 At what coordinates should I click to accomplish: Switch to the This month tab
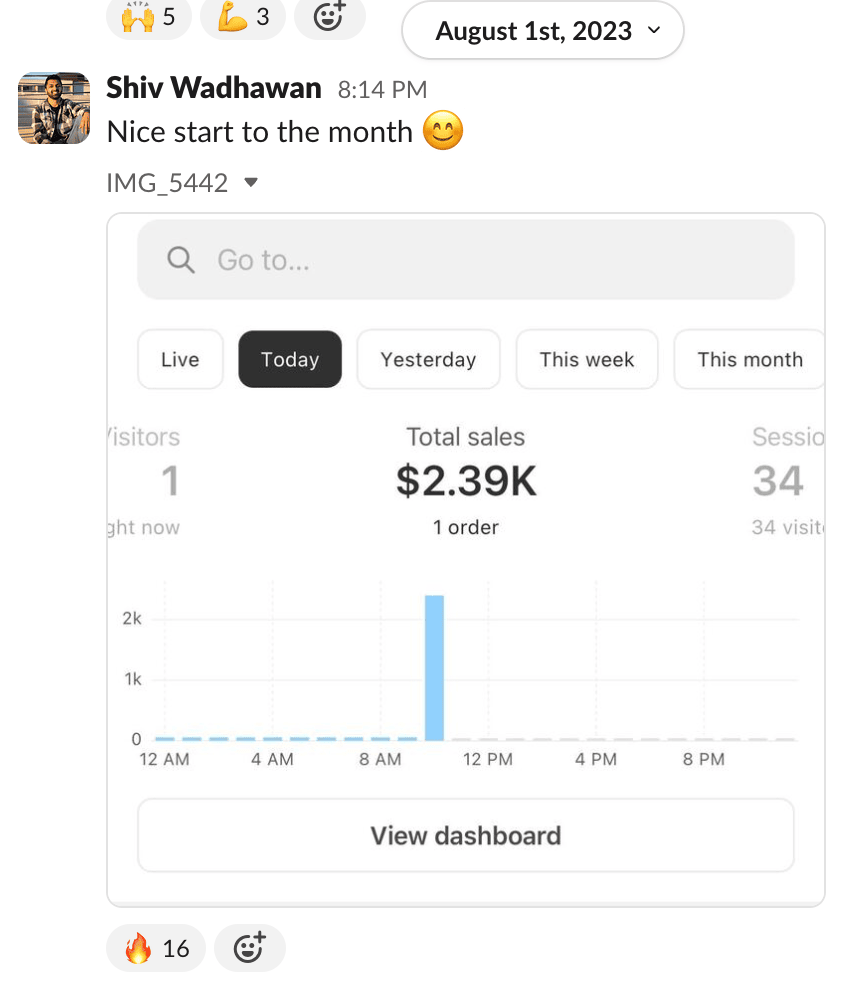(x=749, y=359)
